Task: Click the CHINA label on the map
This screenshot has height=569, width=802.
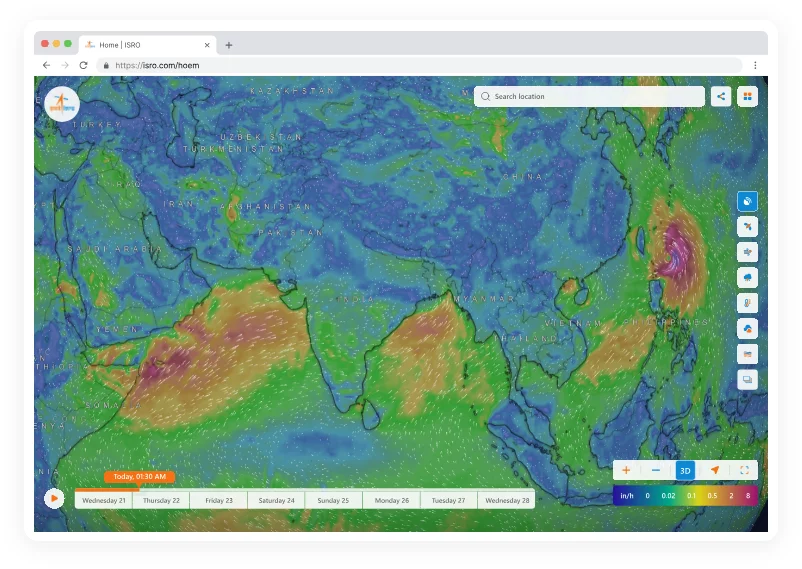Action: pos(523,177)
